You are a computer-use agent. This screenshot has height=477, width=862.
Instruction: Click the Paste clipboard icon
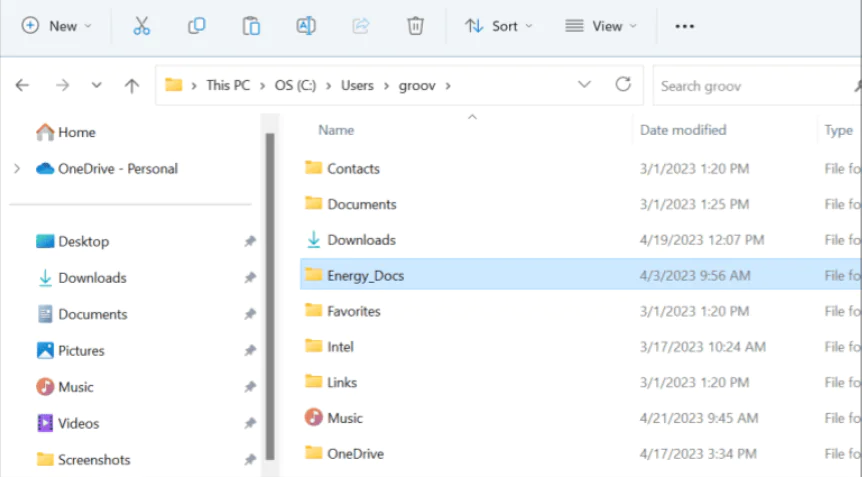click(251, 26)
